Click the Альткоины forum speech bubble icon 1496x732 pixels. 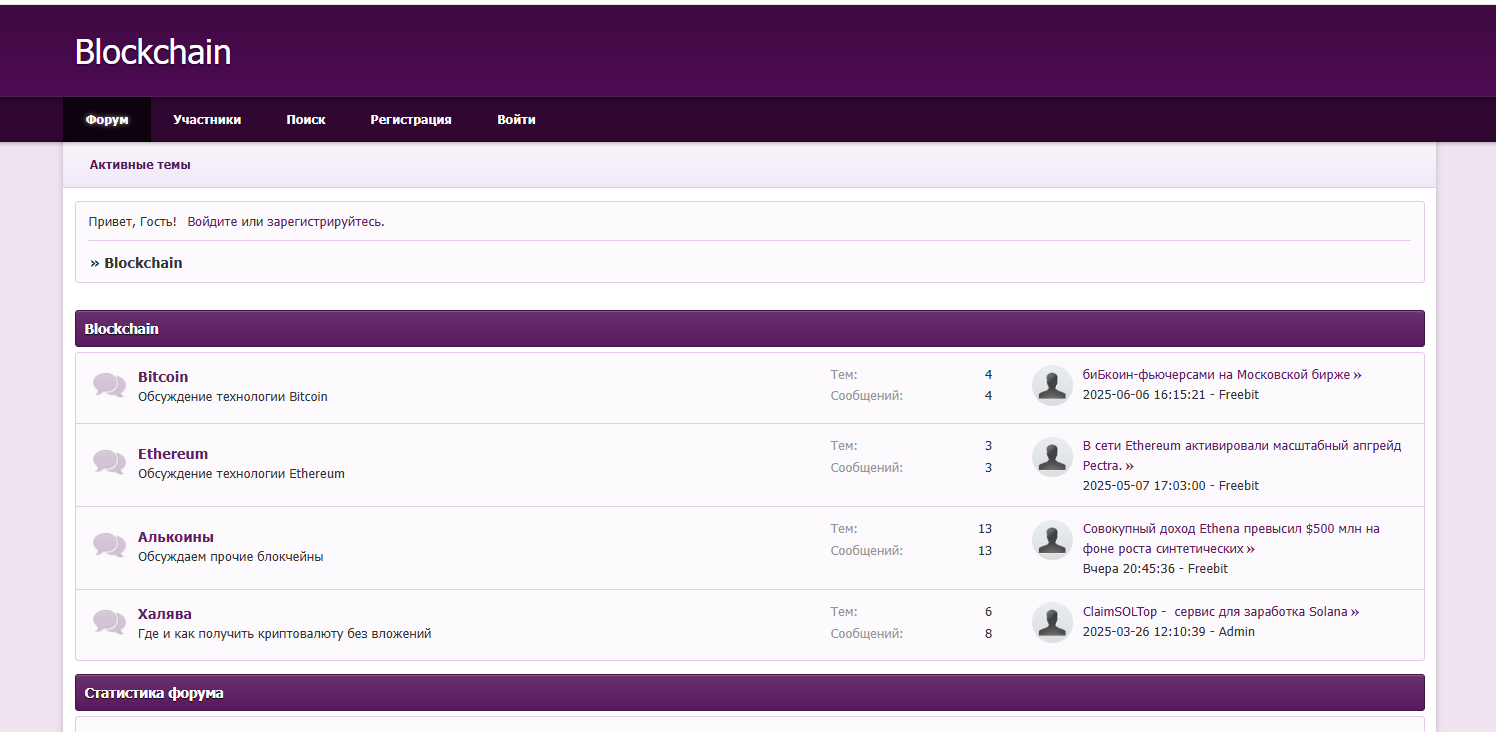tap(109, 545)
